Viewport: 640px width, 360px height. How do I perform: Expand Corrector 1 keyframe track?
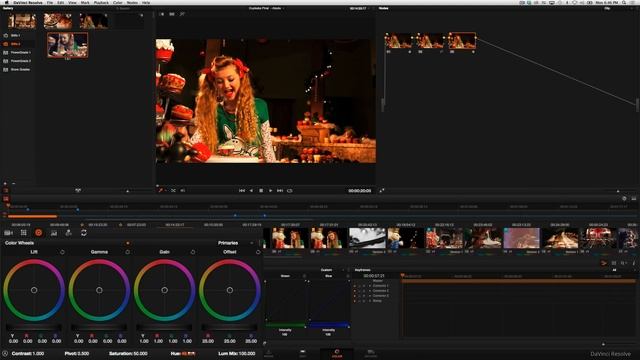[x=370, y=286]
